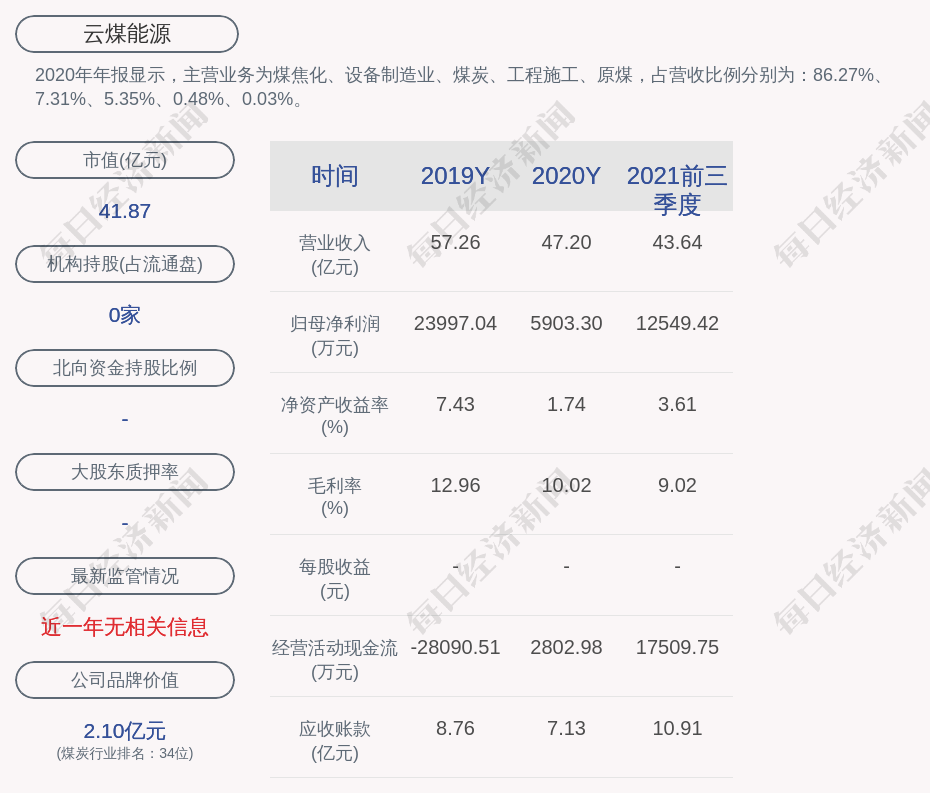The width and height of the screenshot is (930, 793).
Task: Click ROE value 7.43
Action: (455, 404)
